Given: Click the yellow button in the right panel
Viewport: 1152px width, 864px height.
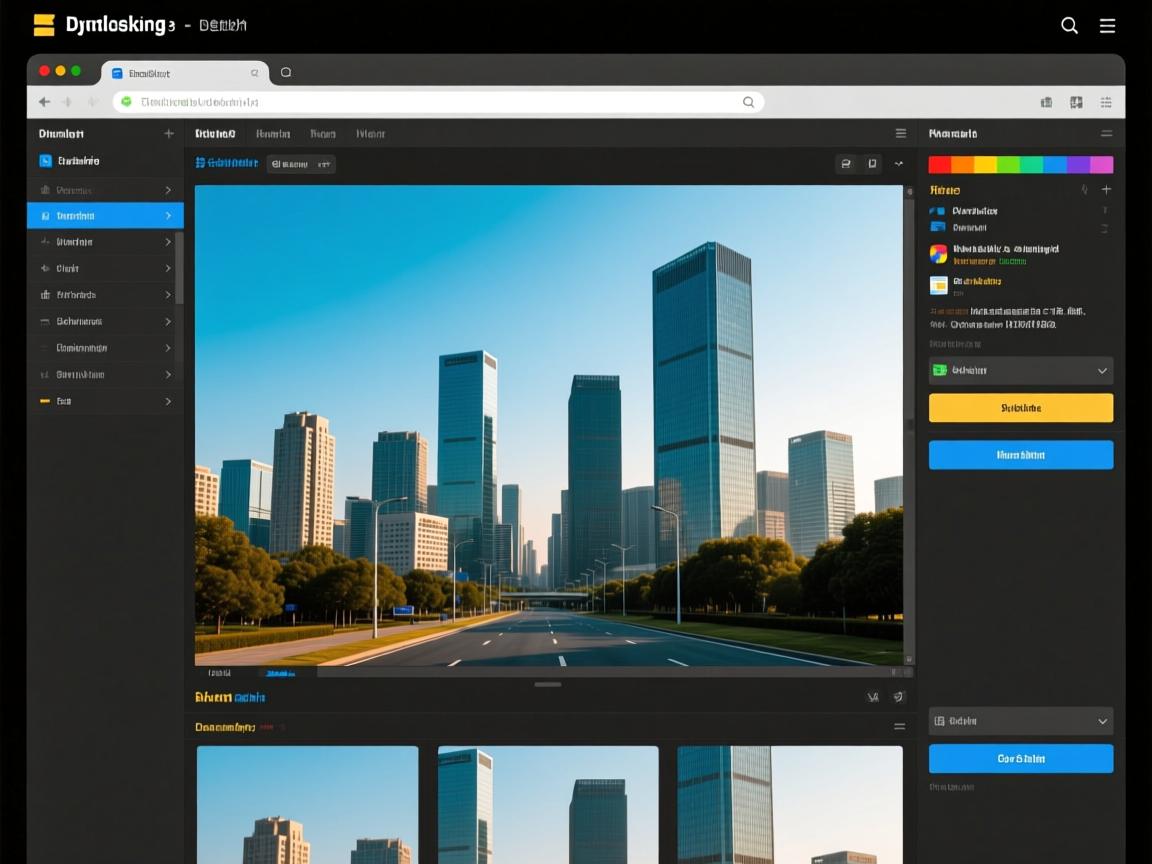Looking at the screenshot, I should 1020,408.
